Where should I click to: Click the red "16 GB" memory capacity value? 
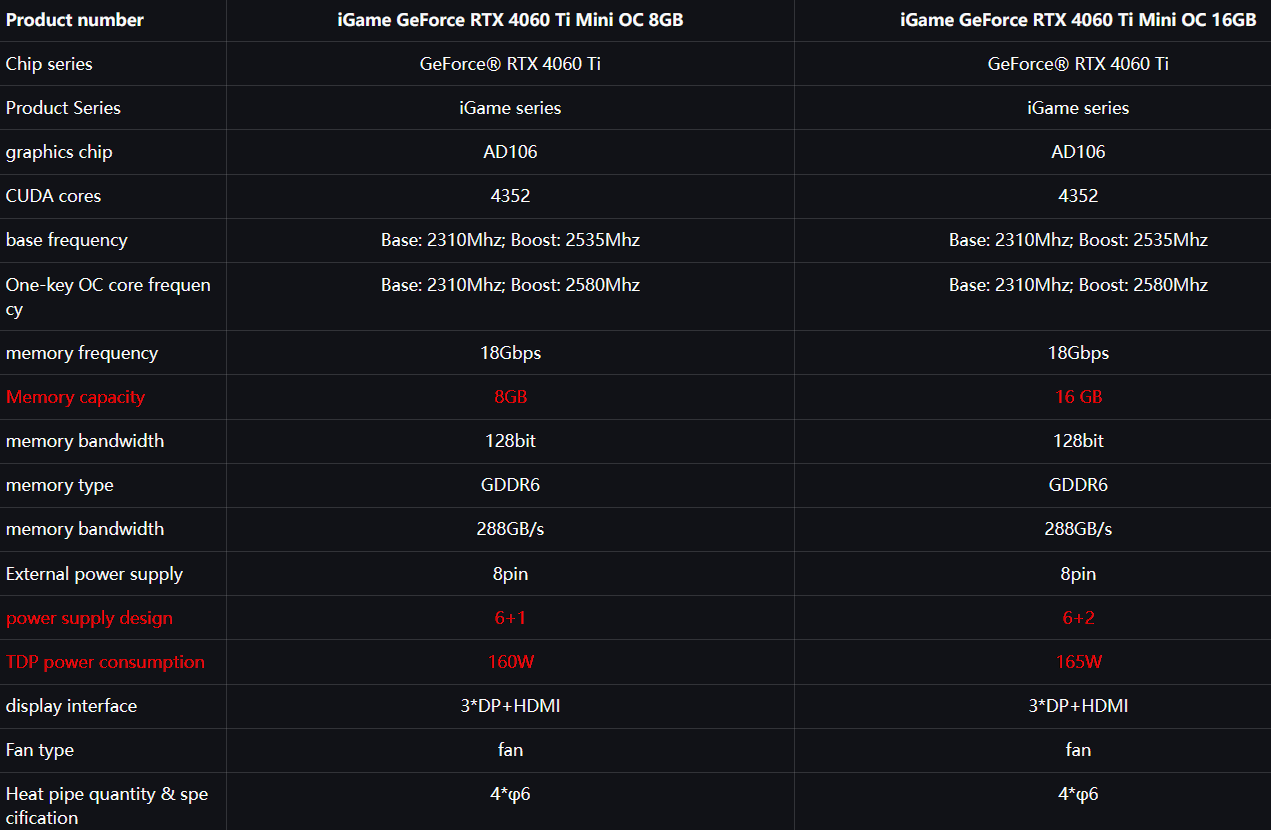coord(1078,397)
